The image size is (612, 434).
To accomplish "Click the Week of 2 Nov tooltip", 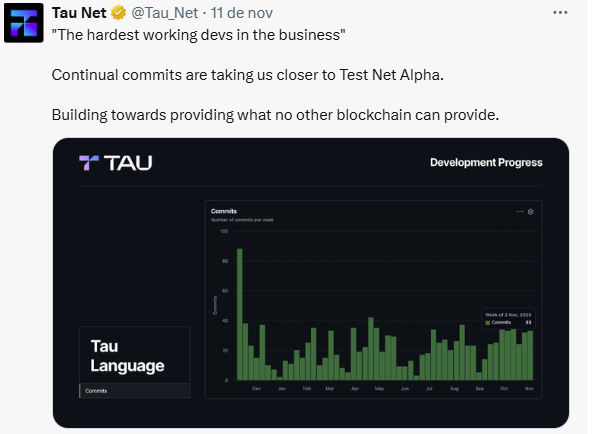I will [x=509, y=318].
